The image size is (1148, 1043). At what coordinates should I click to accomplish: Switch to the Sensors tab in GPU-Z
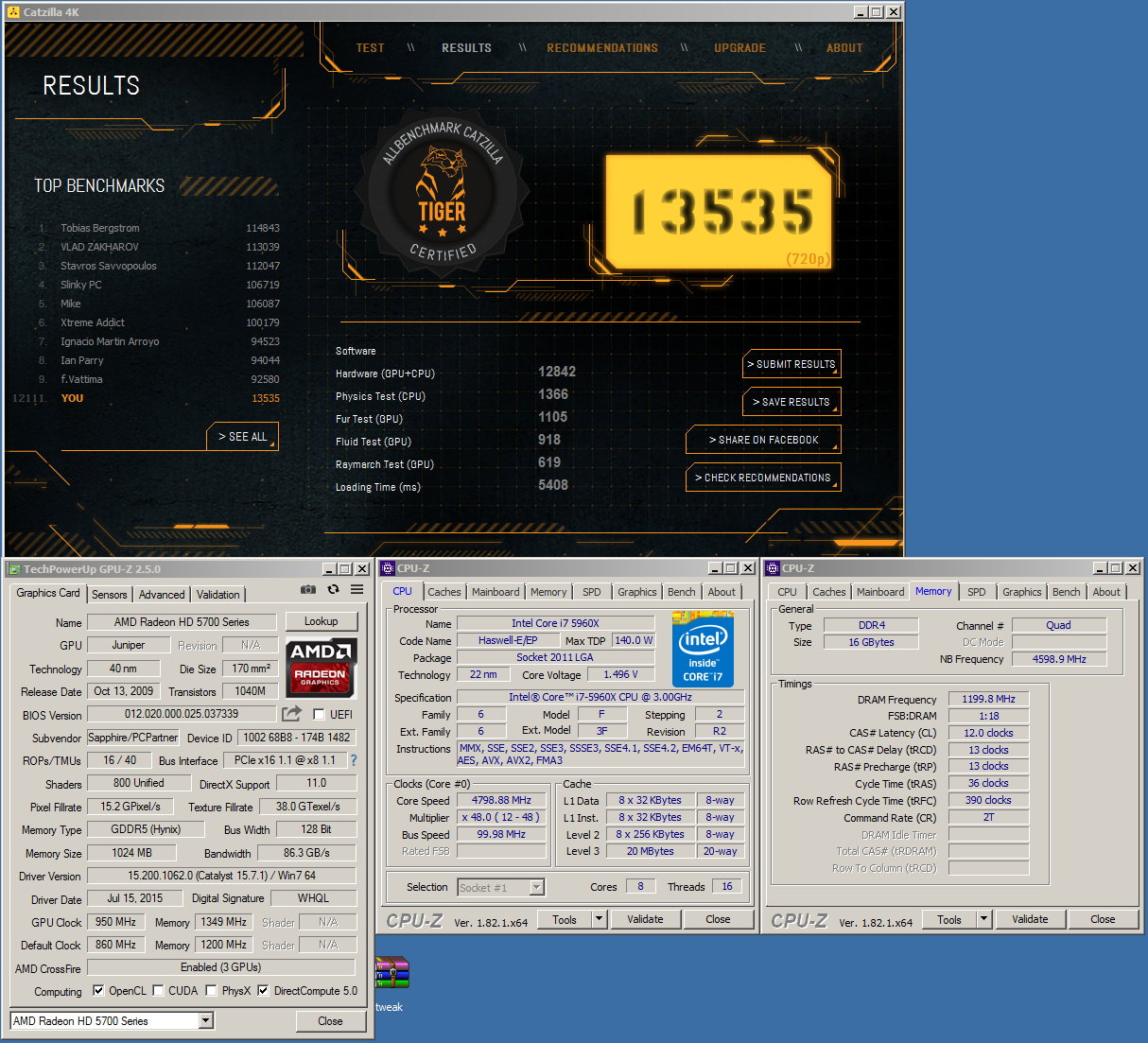(x=109, y=594)
